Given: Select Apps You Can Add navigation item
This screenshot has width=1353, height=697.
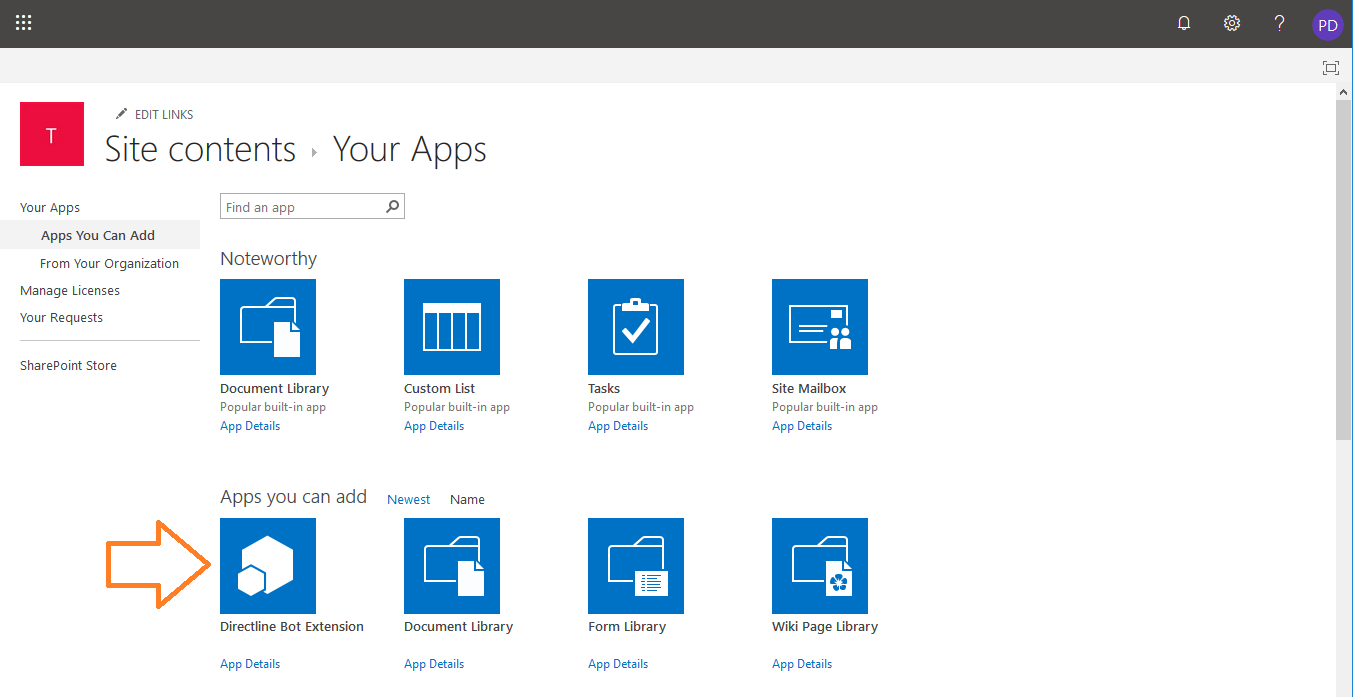Looking at the screenshot, I should (98, 235).
